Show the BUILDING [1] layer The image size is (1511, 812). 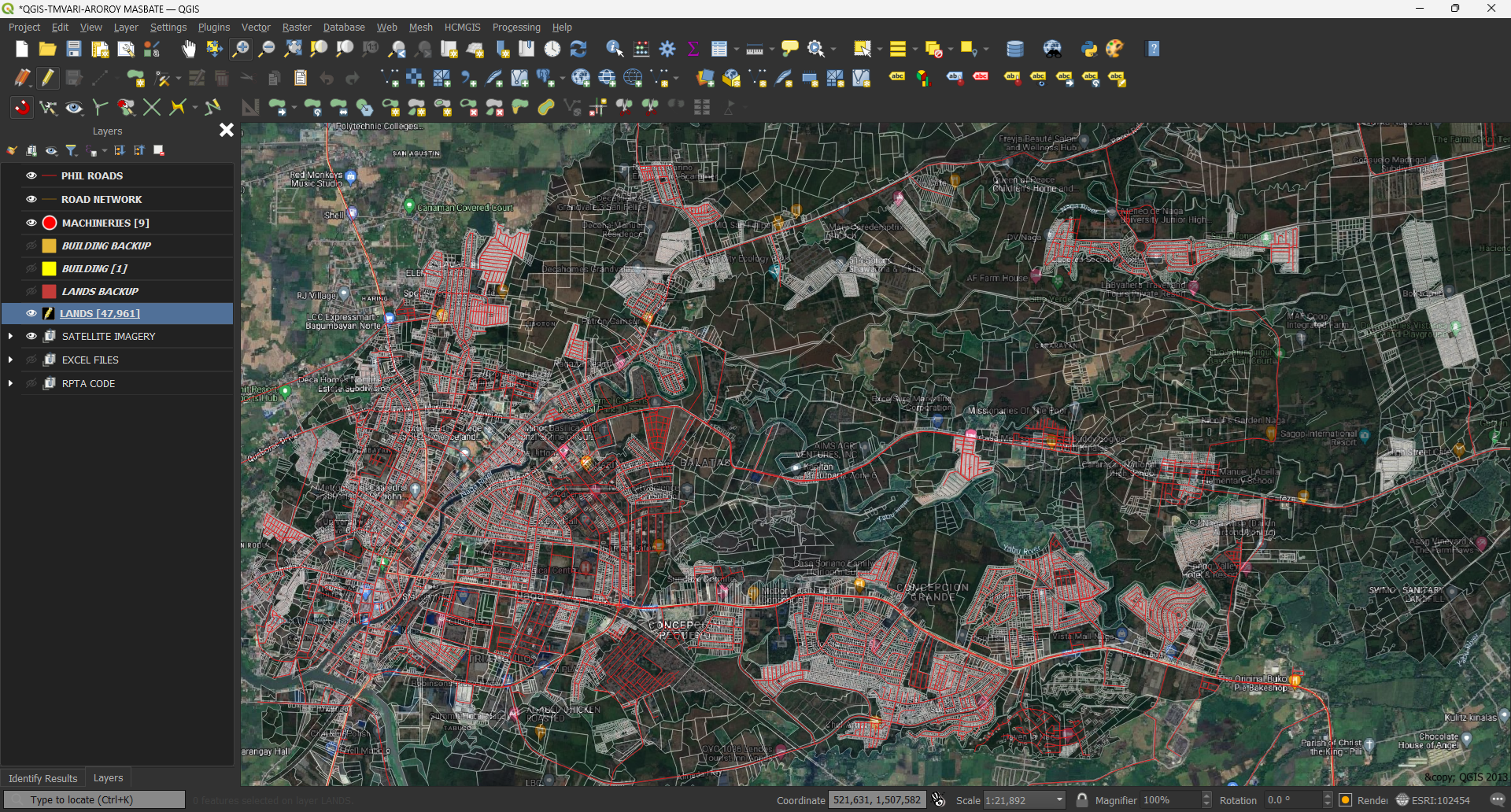[x=31, y=268]
